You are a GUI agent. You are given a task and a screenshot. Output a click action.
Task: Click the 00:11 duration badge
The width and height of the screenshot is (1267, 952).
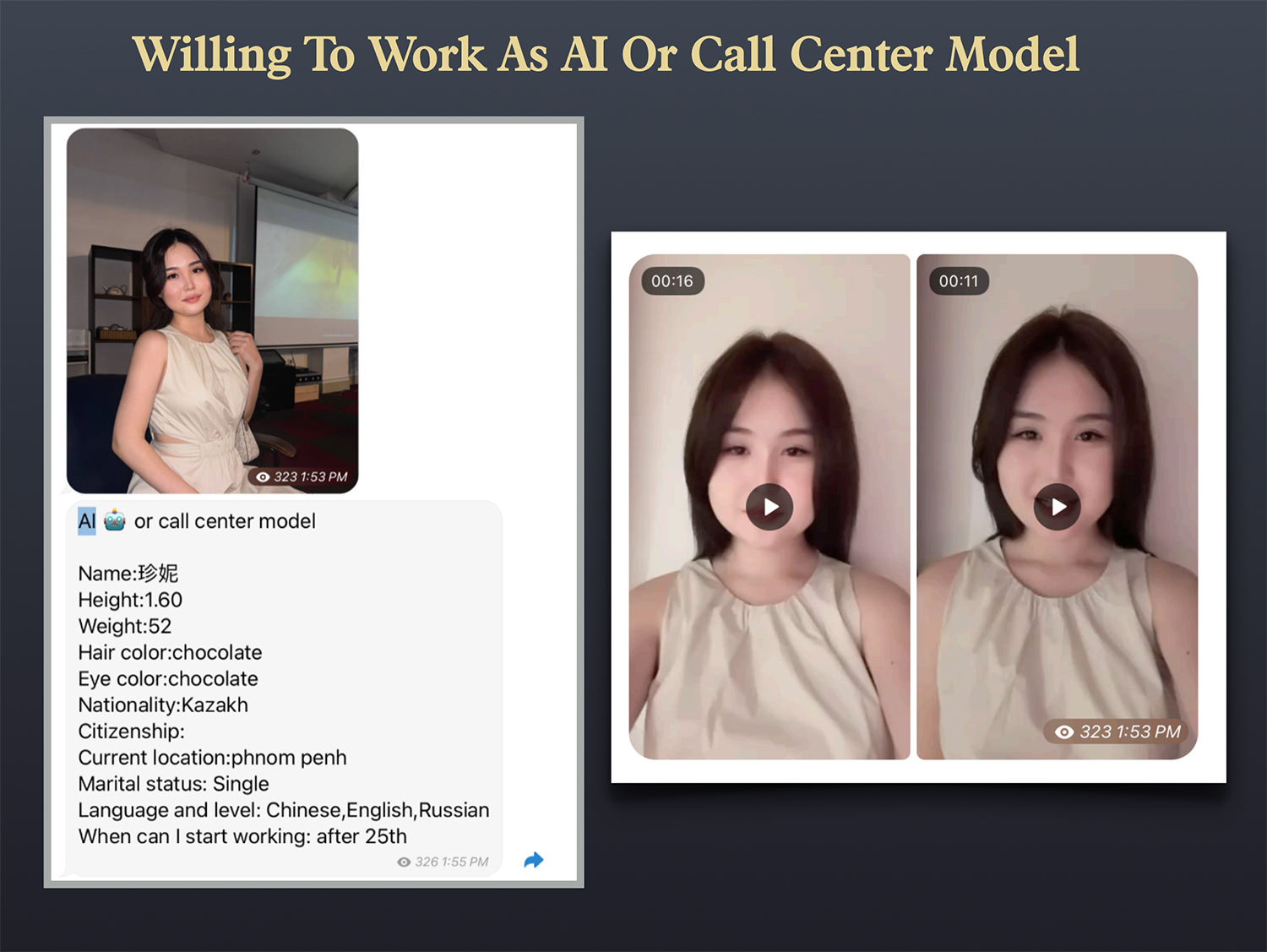(959, 281)
